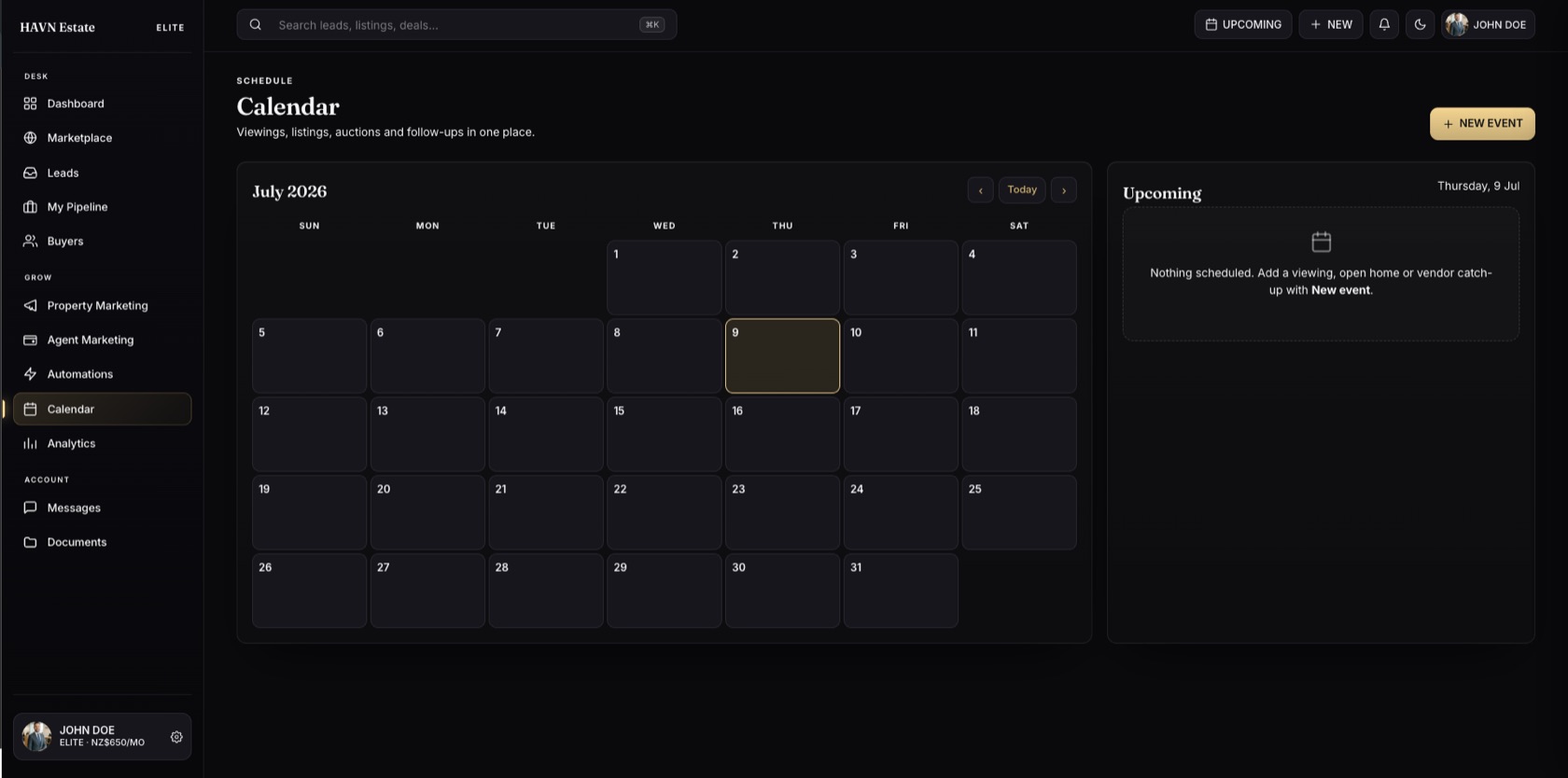
Task: Select July 15 day cell
Action: 664,435
